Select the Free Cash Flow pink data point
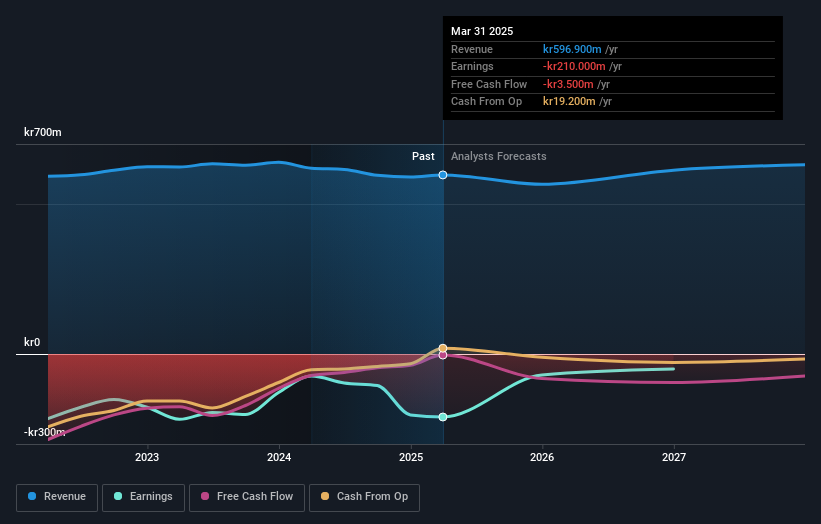The height and width of the screenshot is (524, 821). [443, 355]
